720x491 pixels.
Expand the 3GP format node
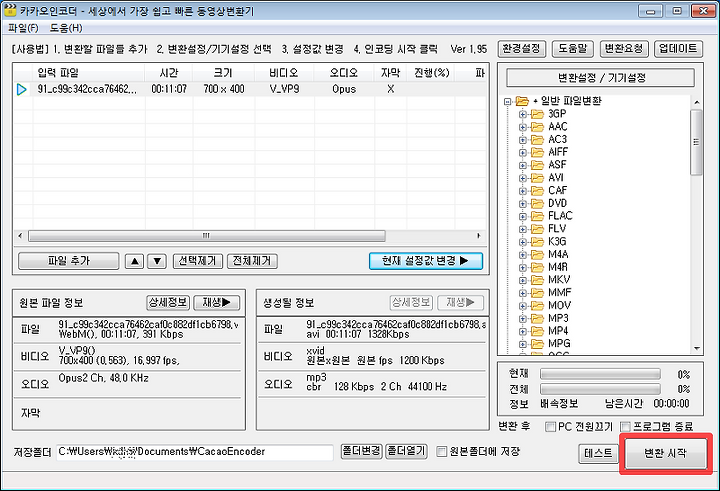click(x=523, y=114)
